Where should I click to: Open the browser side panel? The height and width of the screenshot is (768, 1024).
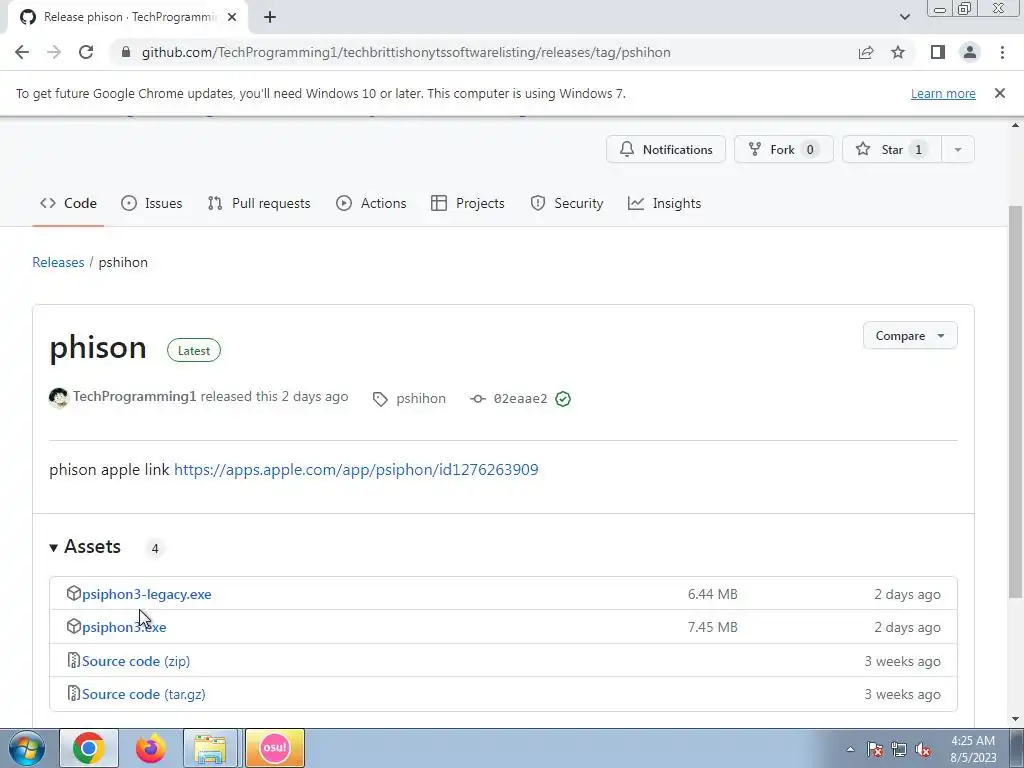(938, 52)
